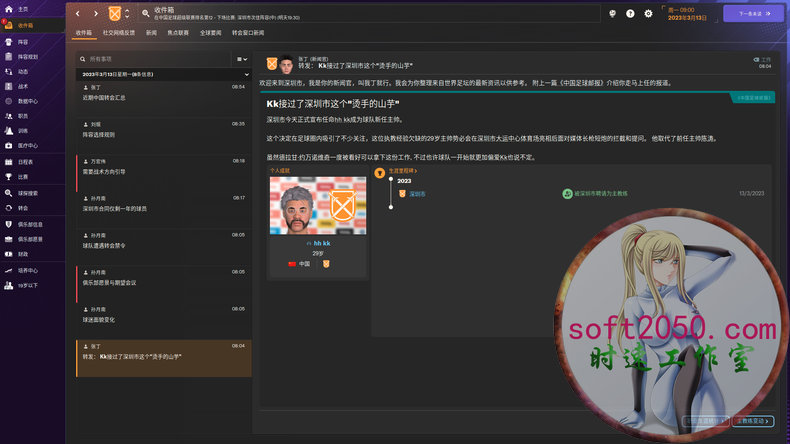
Task: Open the 阵容选择规则 message from 刘根
Action: pyautogui.click(x=160, y=129)
